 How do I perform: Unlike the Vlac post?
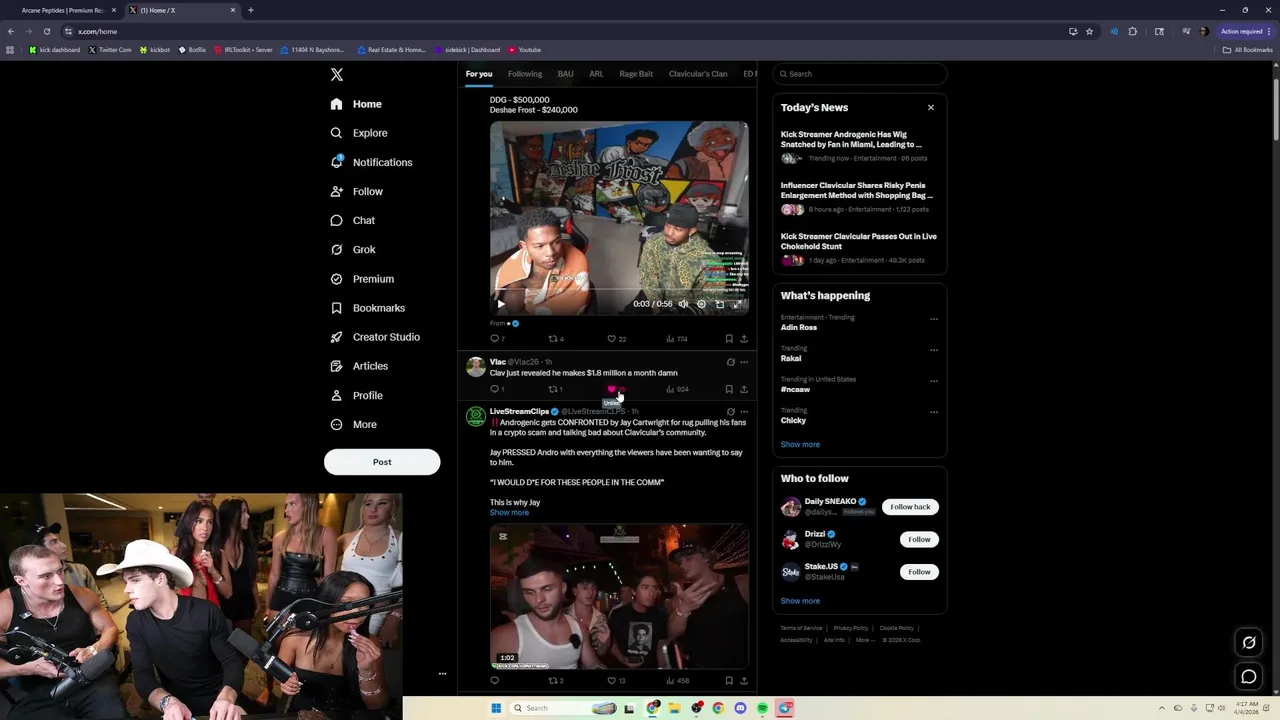(x=615, y=389)
